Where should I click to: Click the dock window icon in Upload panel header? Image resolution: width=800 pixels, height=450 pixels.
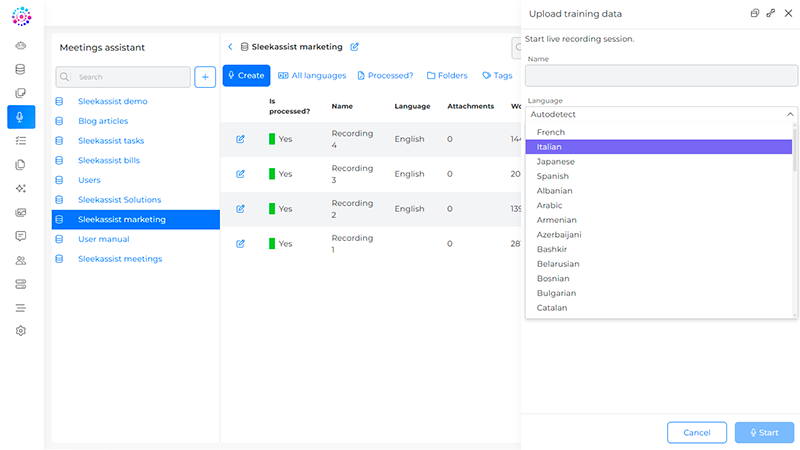tap(755, 13)
